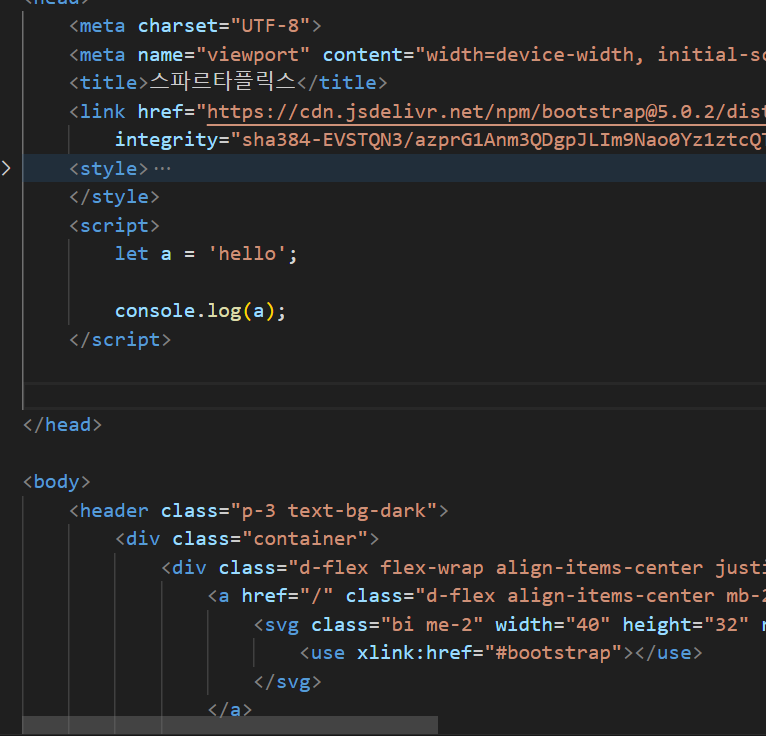Click the a href="/" line
The width and height of the screenshot is (766, 736).
point(486,596)
